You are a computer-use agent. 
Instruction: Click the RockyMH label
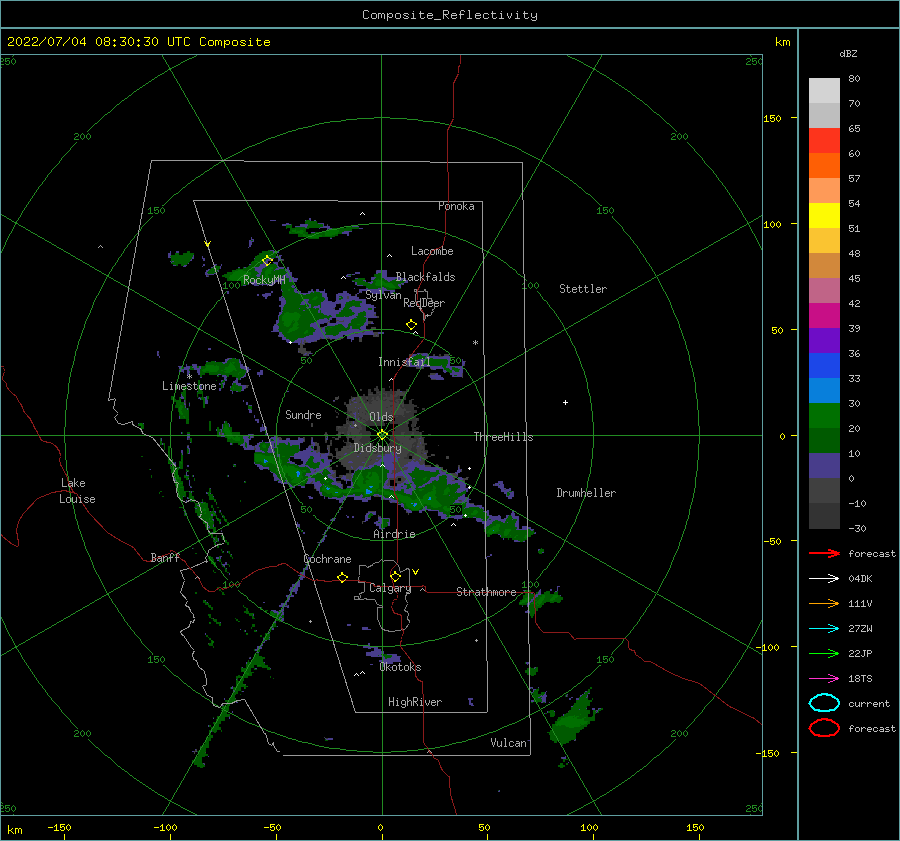(264, 280)
